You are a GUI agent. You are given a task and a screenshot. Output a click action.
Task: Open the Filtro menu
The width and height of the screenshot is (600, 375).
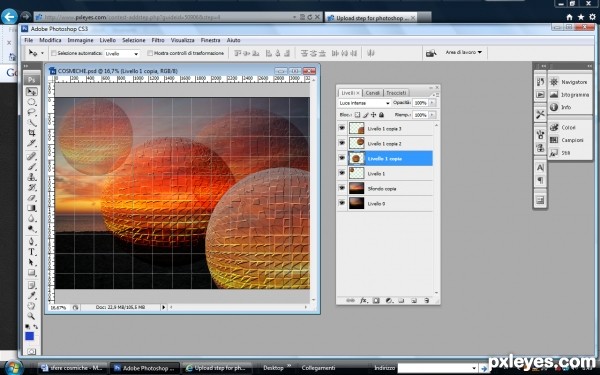(x=158, y=40)
